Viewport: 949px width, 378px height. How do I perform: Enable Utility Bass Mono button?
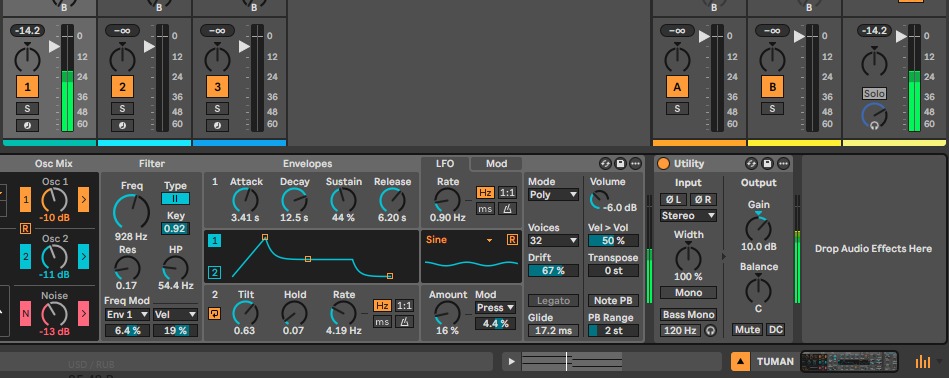pyautogui.click(x=688, y=314)
